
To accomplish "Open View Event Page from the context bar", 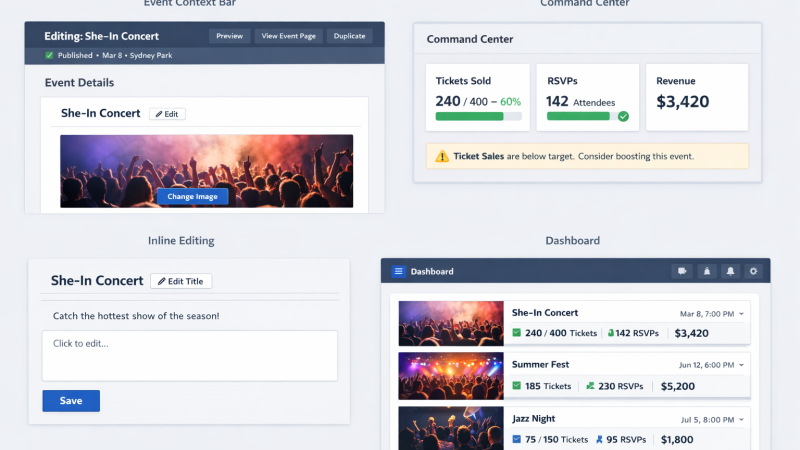I will tap(288, 36).
